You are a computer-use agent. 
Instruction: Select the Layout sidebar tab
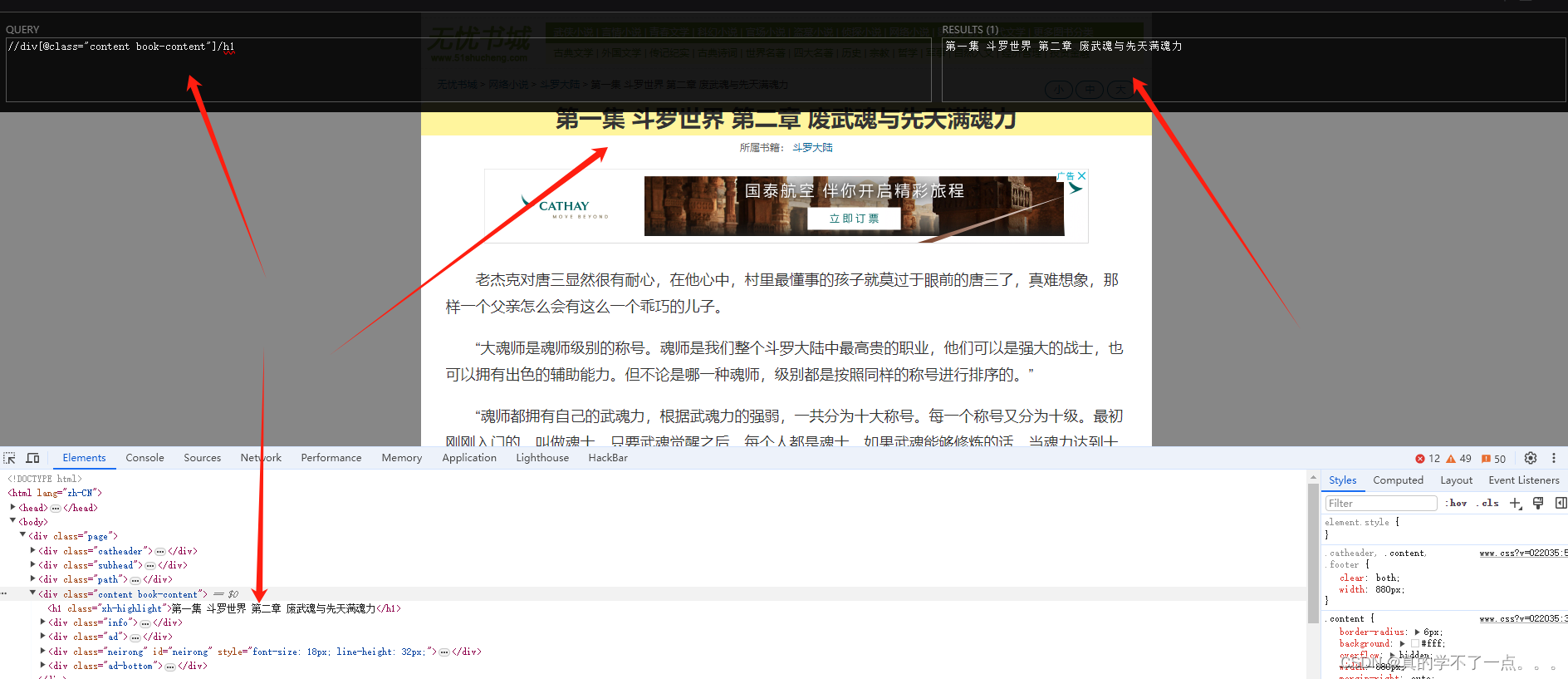(x=1456, y=480)
